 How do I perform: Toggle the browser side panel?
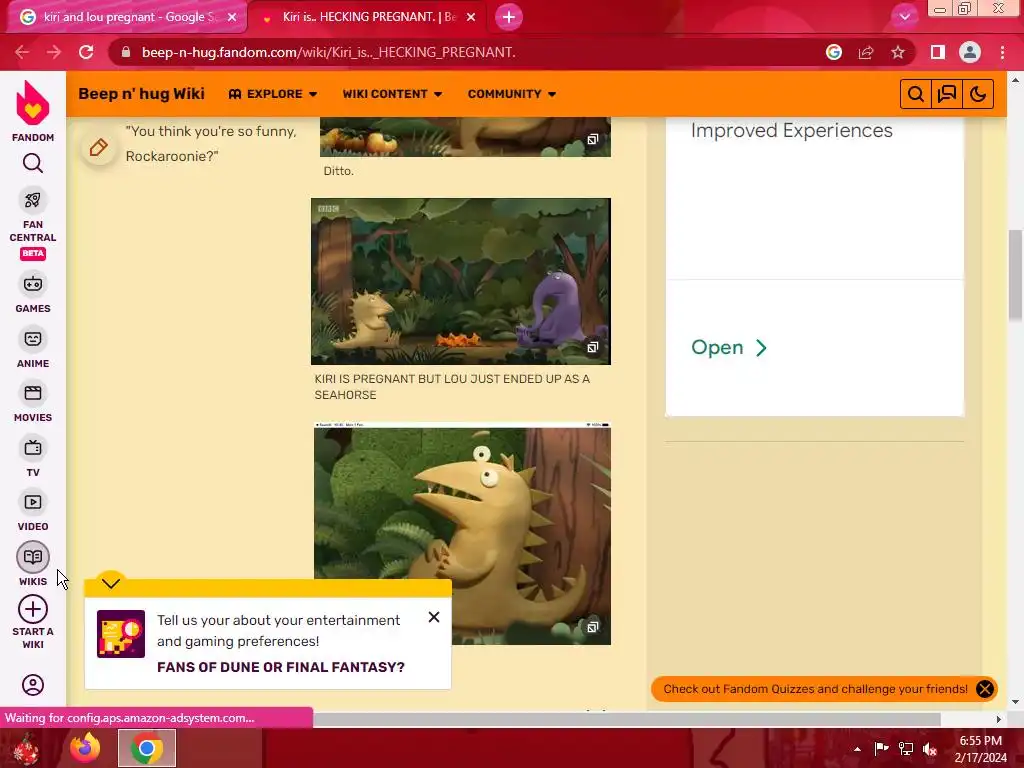[x=938, y=52]
